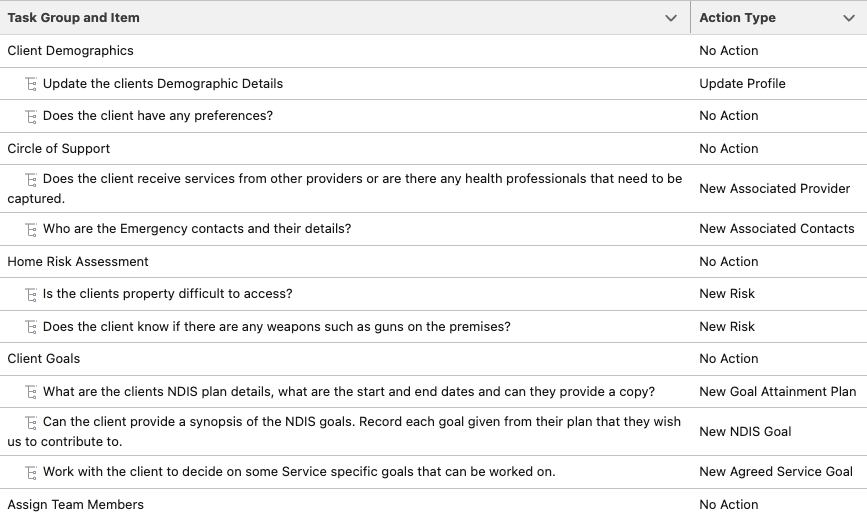Click the New NDIS Goal action cell

(x=745, y=432)
